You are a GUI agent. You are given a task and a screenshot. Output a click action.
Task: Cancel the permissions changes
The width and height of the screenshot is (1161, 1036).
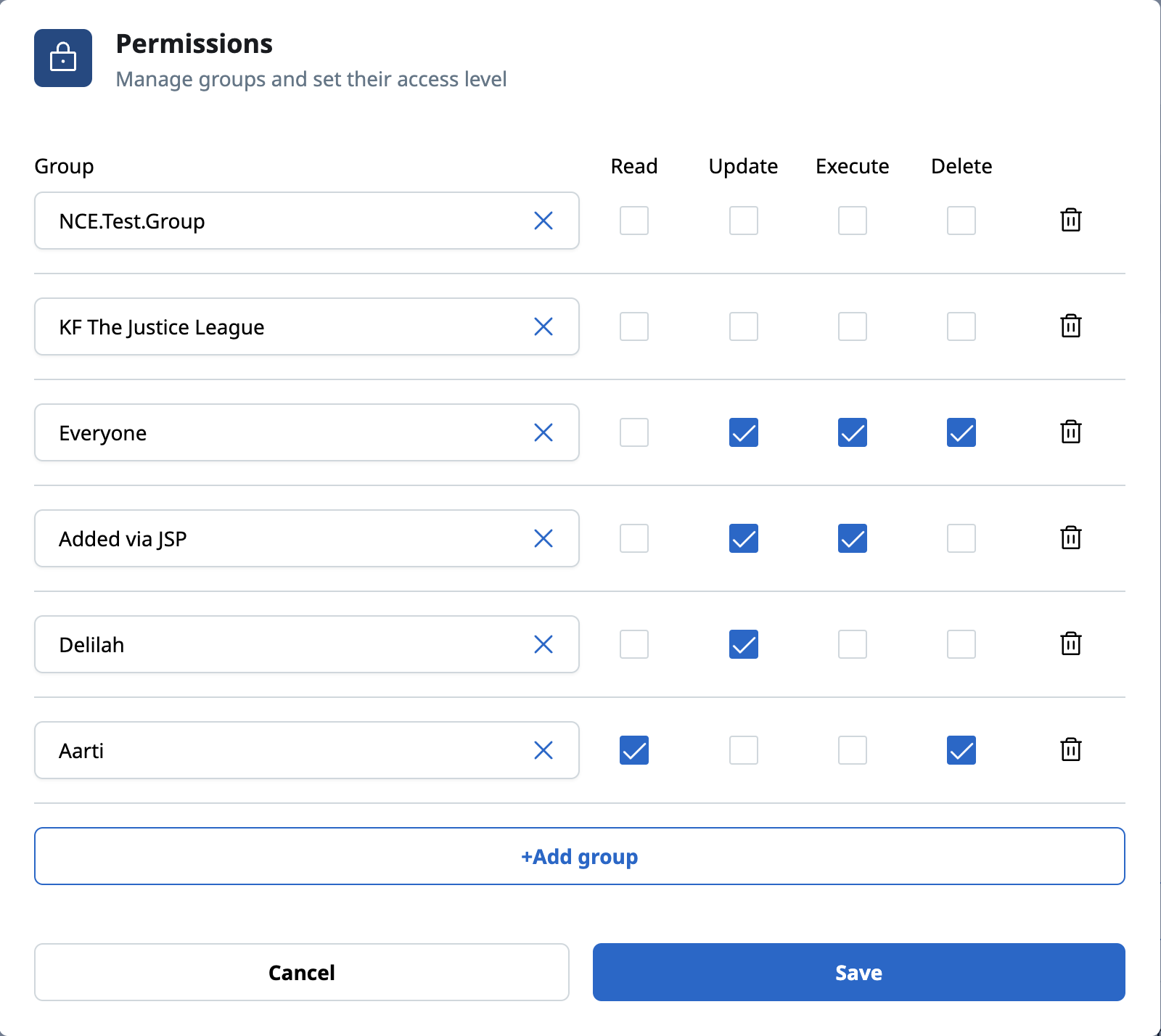[302, 972]
